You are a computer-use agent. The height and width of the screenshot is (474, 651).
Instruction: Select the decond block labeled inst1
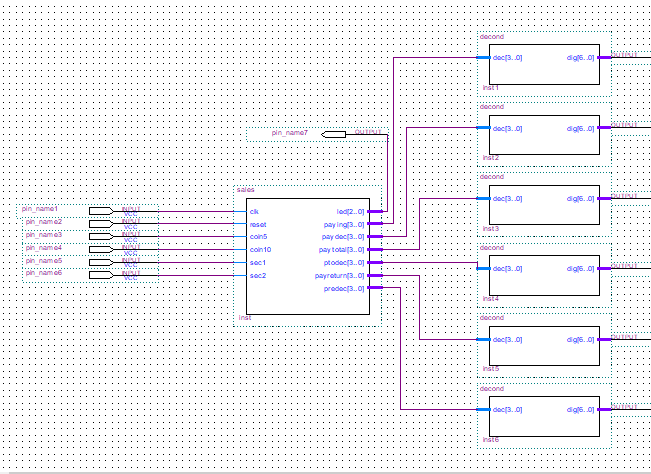tap(543, 64)
